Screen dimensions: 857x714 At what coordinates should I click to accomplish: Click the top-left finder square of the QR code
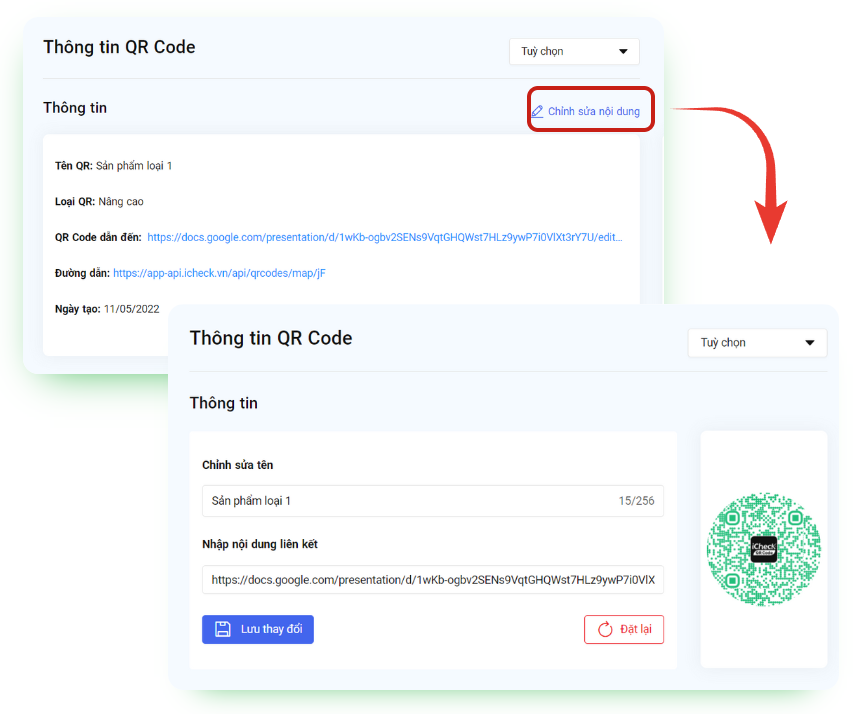pyautogui.click(x=732, y=519)
